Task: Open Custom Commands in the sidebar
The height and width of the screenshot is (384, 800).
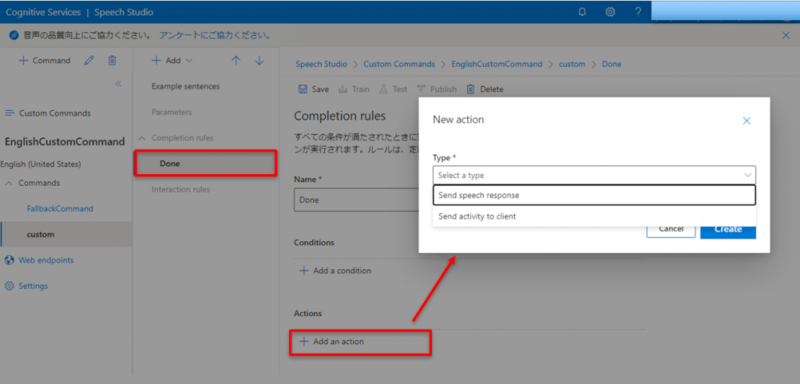Action: pos(48,113)
